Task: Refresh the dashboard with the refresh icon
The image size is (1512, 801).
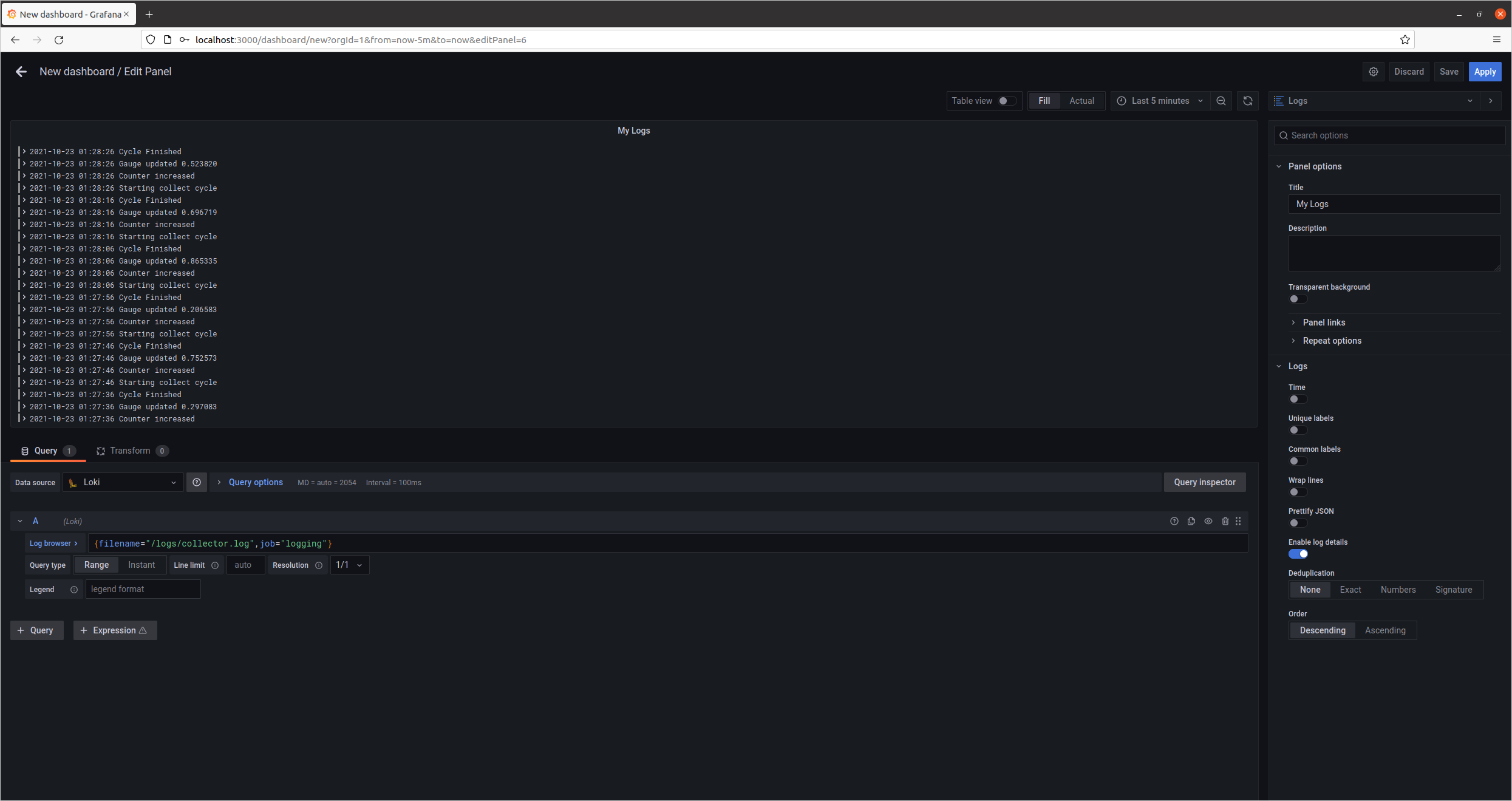Action: [x=1247, y=101]
